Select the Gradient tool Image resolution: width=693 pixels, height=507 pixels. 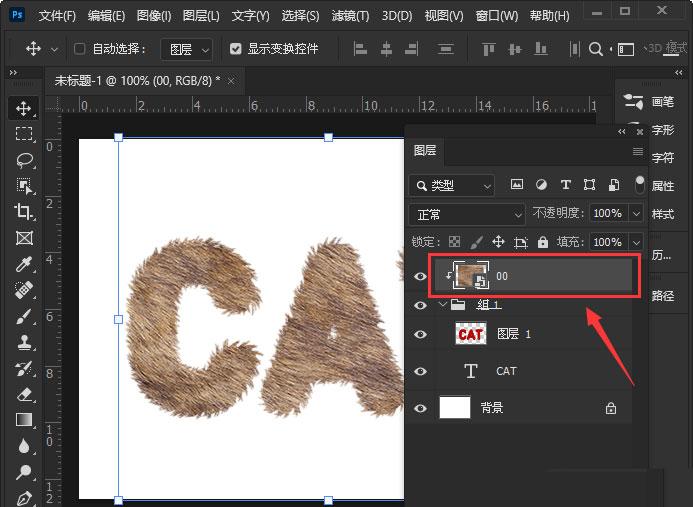[23, 419]
